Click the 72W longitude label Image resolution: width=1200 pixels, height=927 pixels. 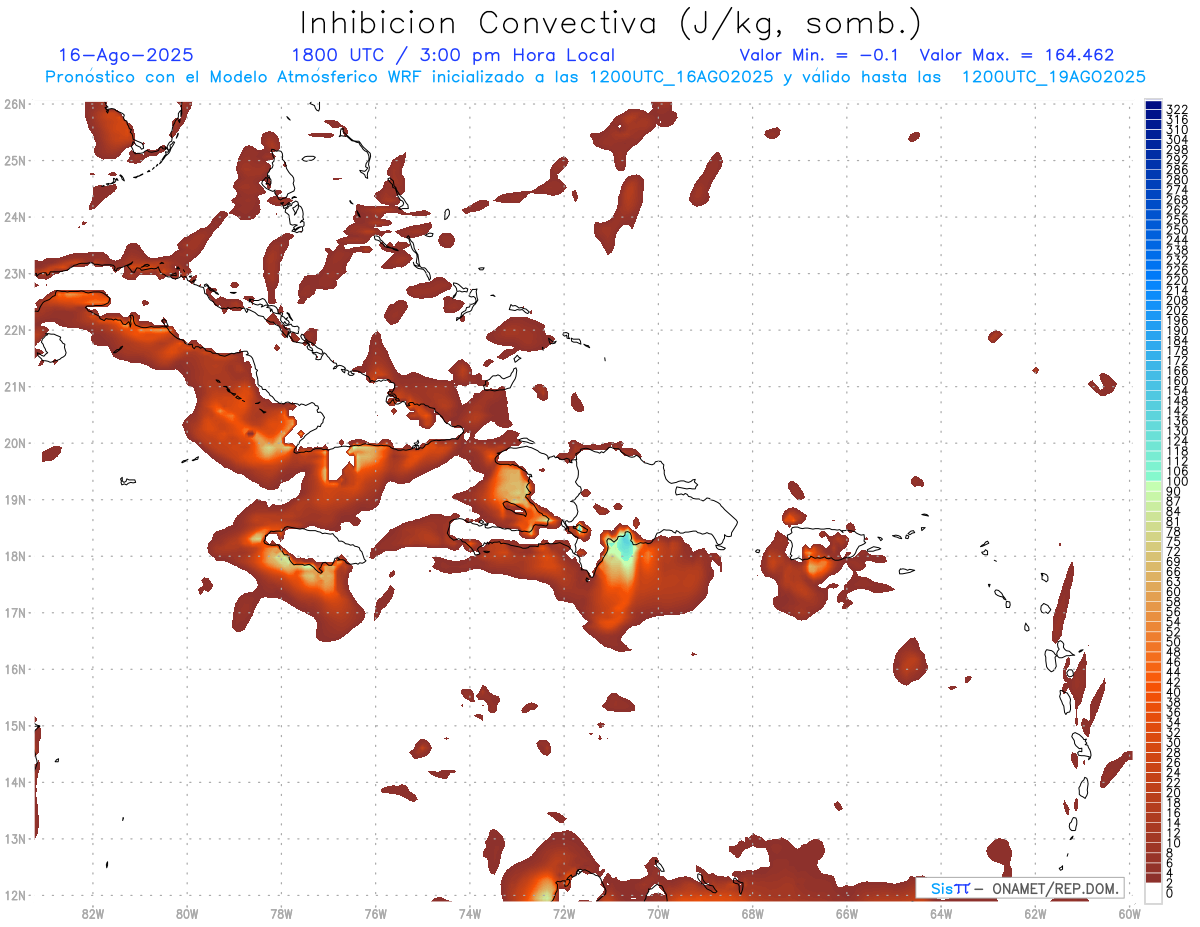pos(564,913)
